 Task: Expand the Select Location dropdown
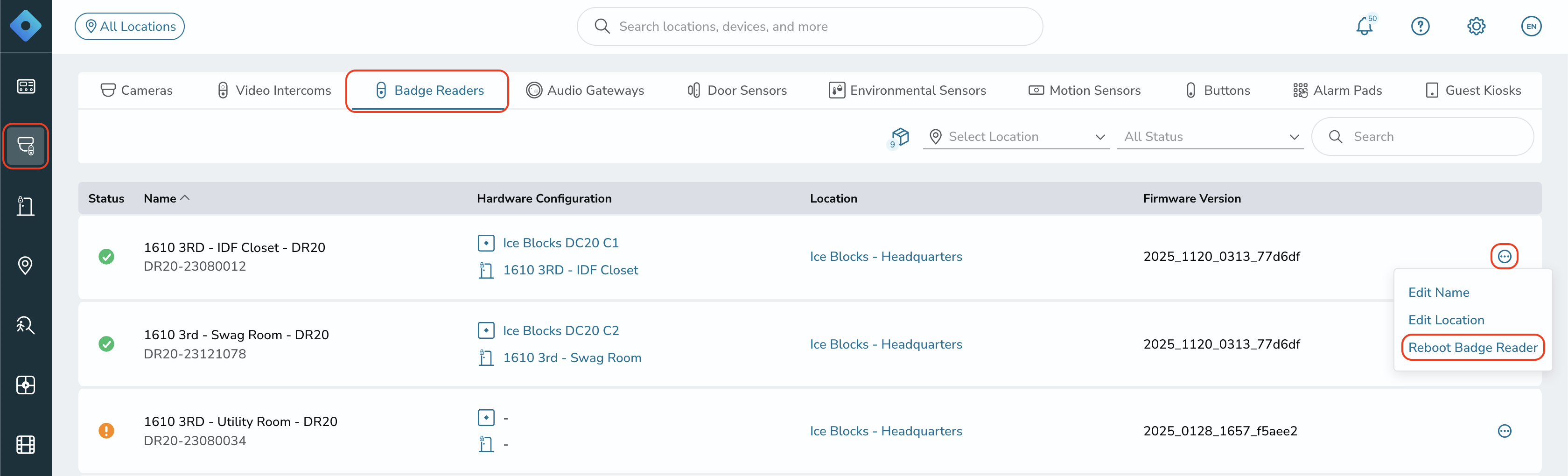click(1015, 137)
